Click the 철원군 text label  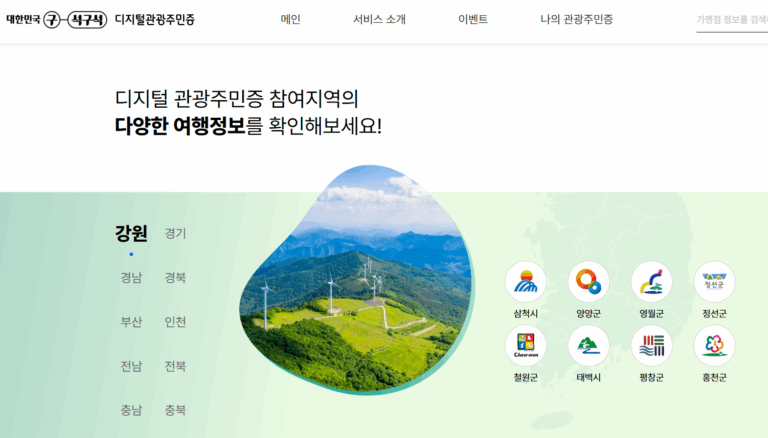pos(526,378)
